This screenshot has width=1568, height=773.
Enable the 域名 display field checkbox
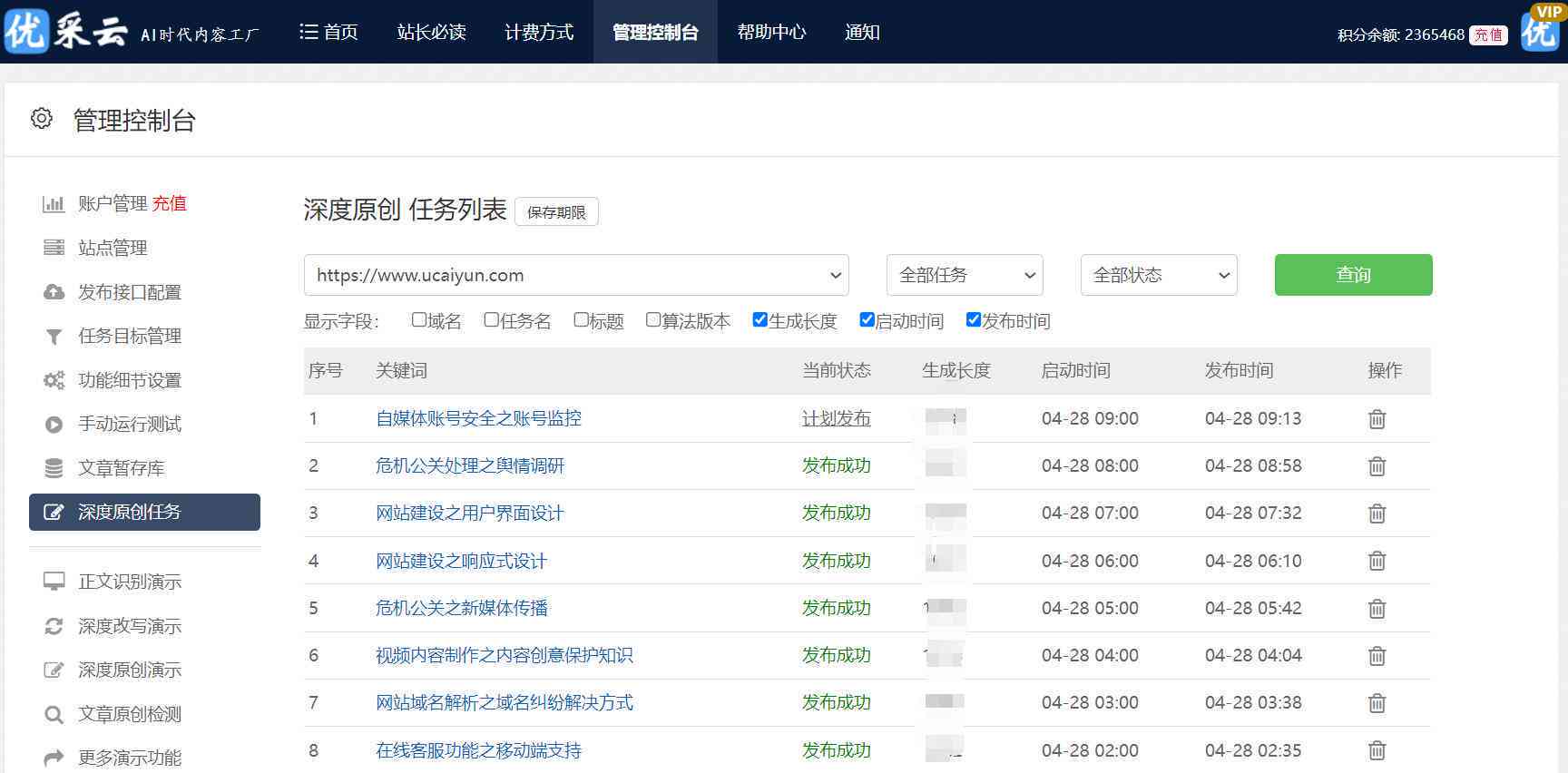tap(419, 319)
